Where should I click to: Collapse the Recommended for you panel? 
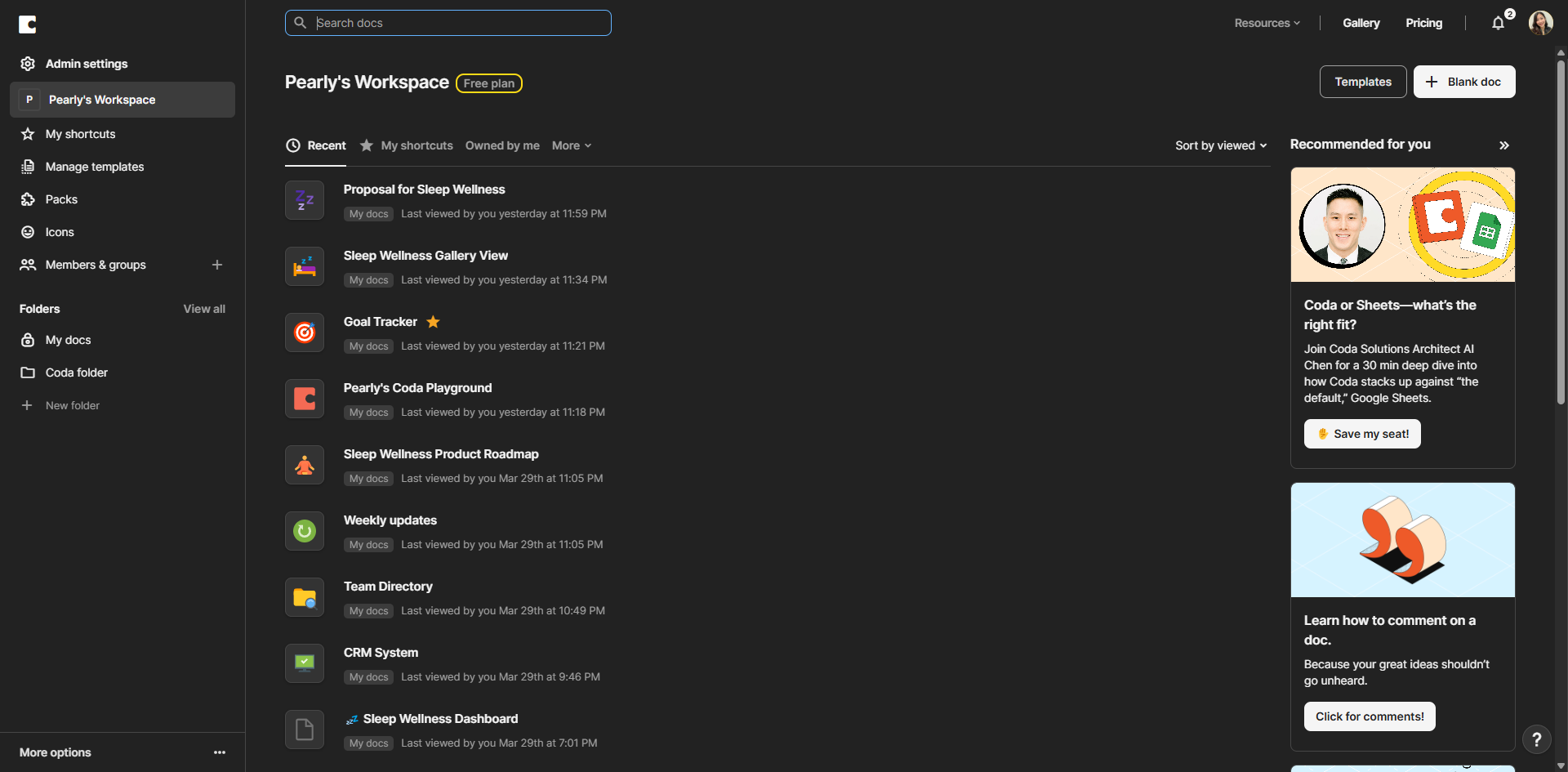(1504, 145)
